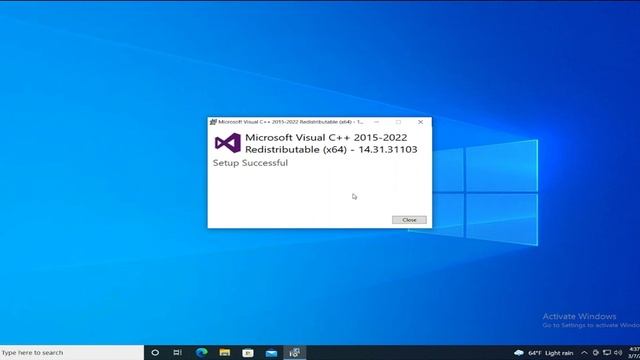Open File Explorer from the taskbar

(224, 353)
